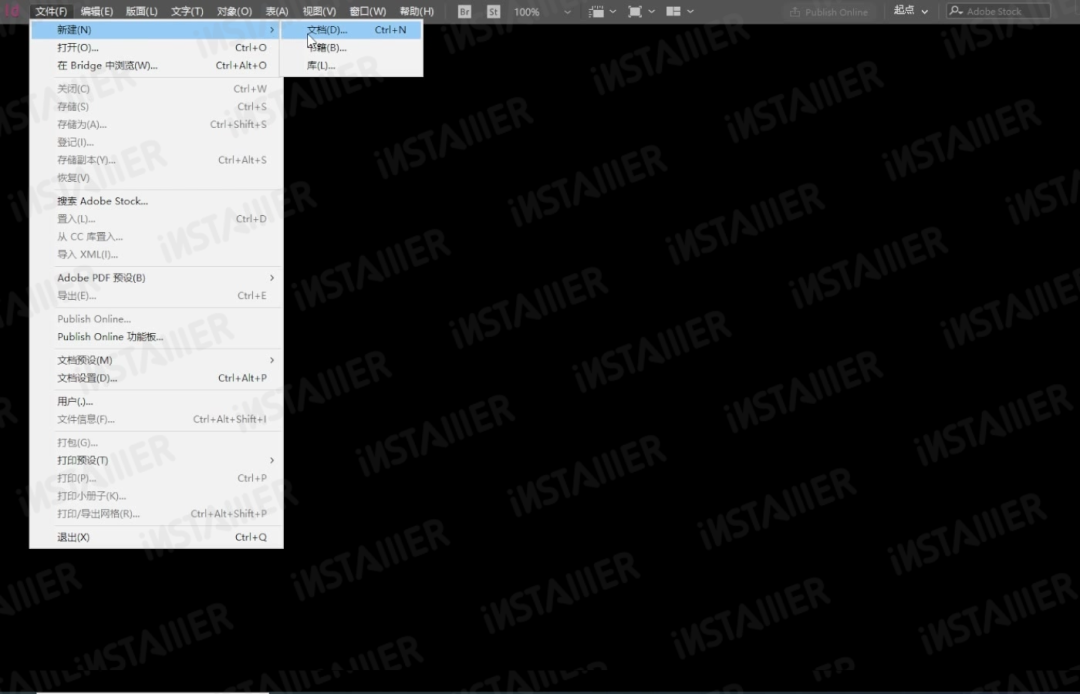Viewport: 1080px width, 694px height.
Task: Select 打开(O)... from File menu
Action: tap(156, 48)
